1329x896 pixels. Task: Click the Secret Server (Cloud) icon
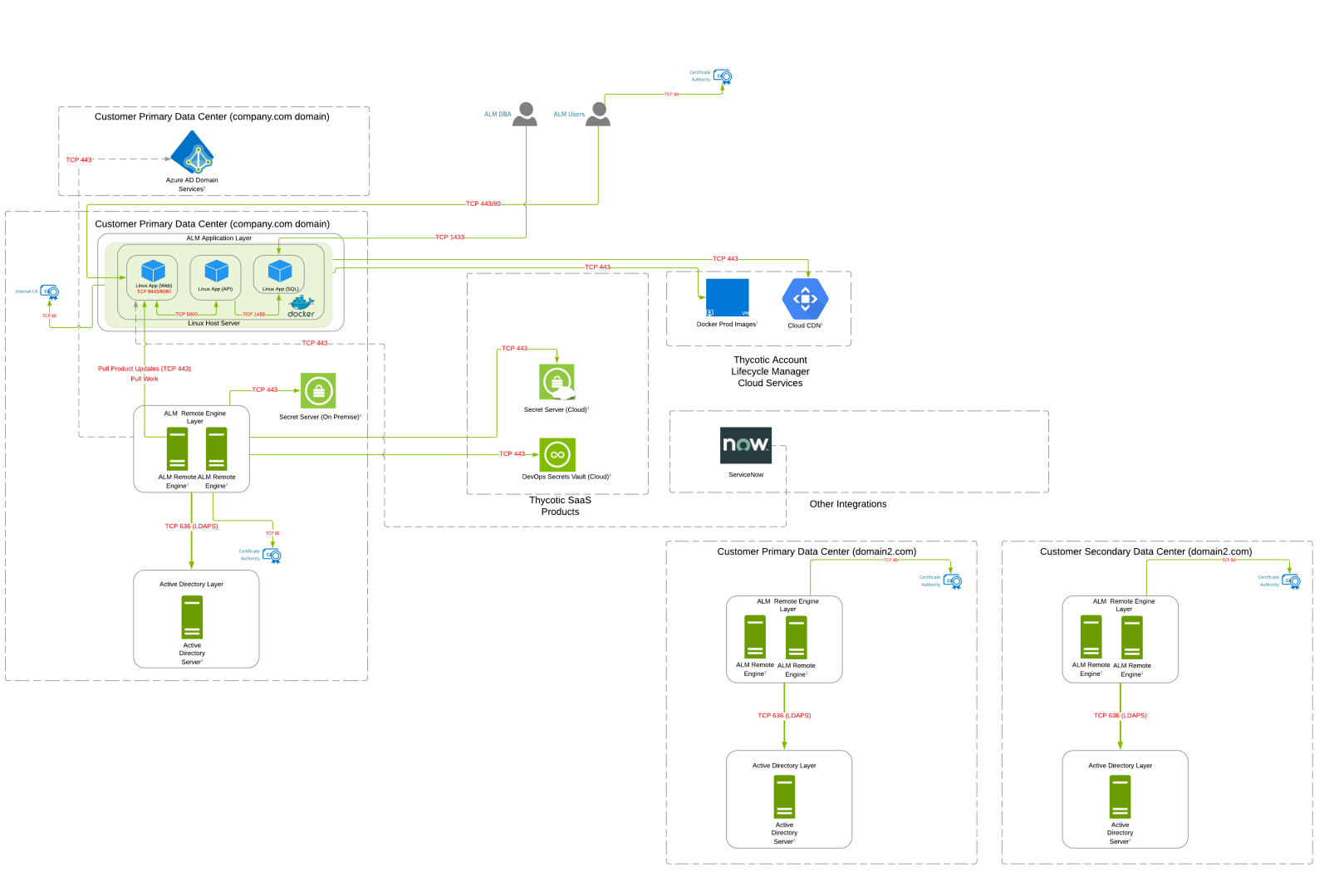click(557, 383)
